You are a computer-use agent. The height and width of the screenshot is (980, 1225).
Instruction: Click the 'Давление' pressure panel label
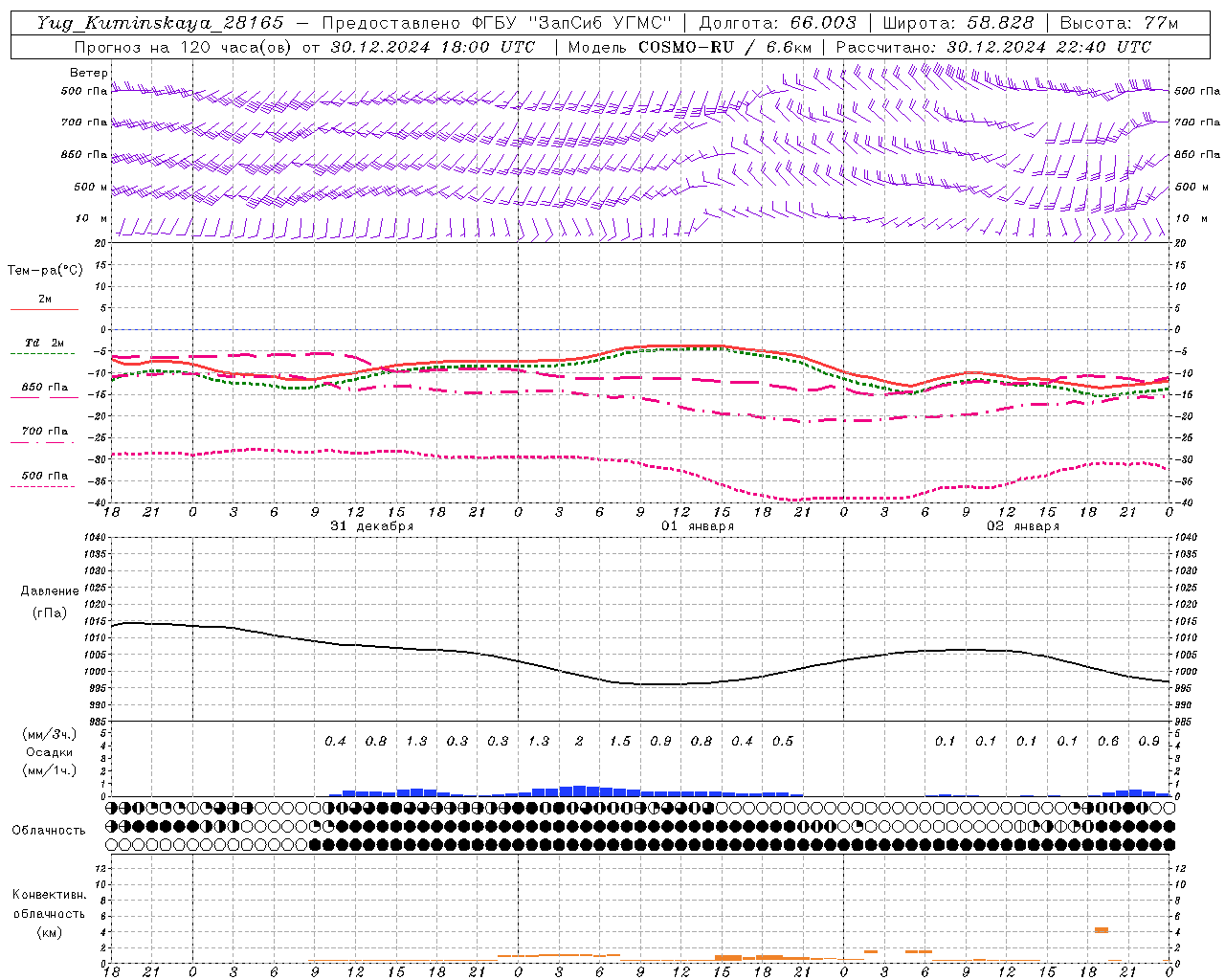[50, 591]
